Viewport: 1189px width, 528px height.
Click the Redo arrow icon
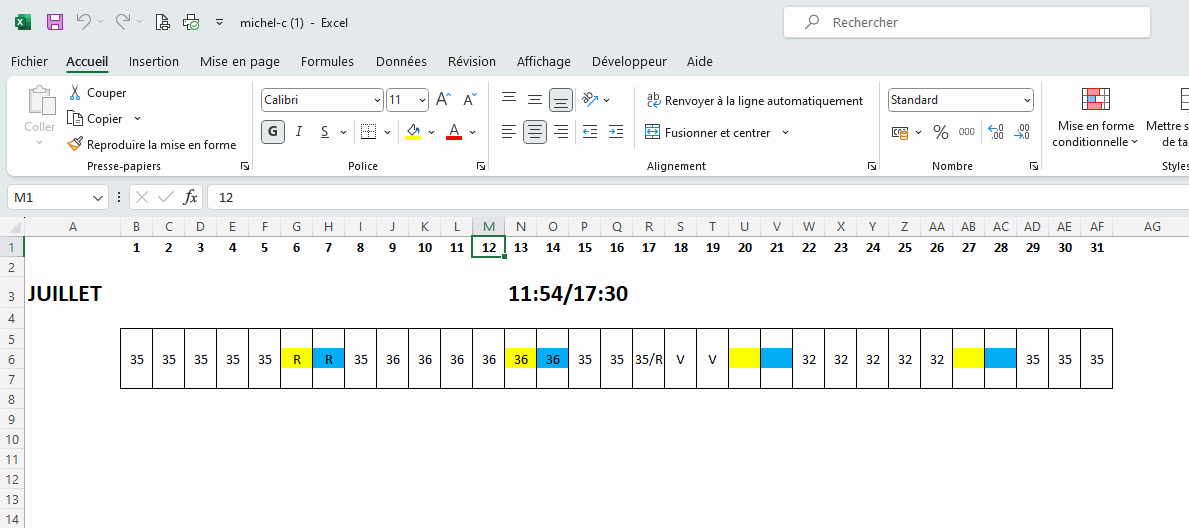coord(123,22)
